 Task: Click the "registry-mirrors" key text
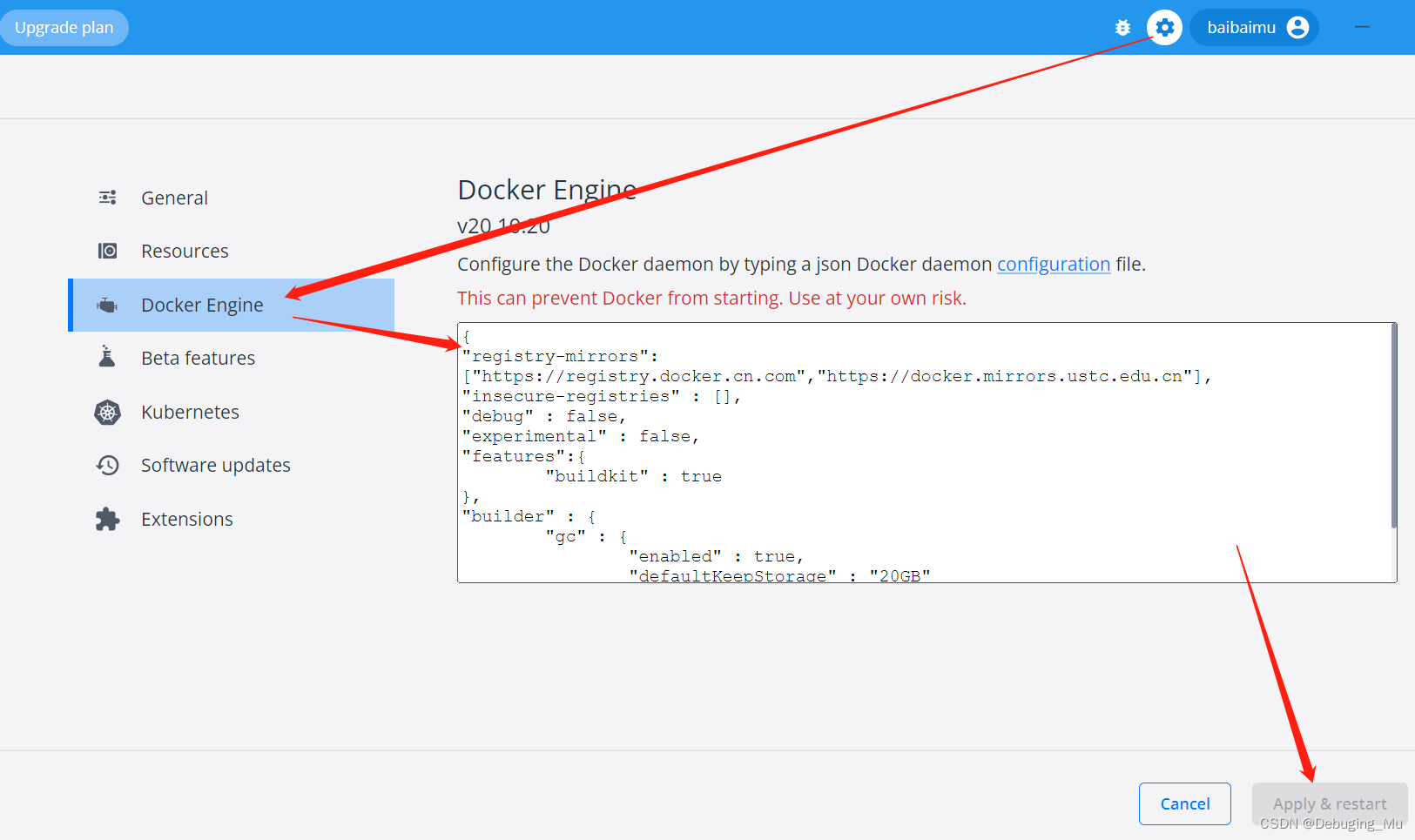click(x=555, y=356)
